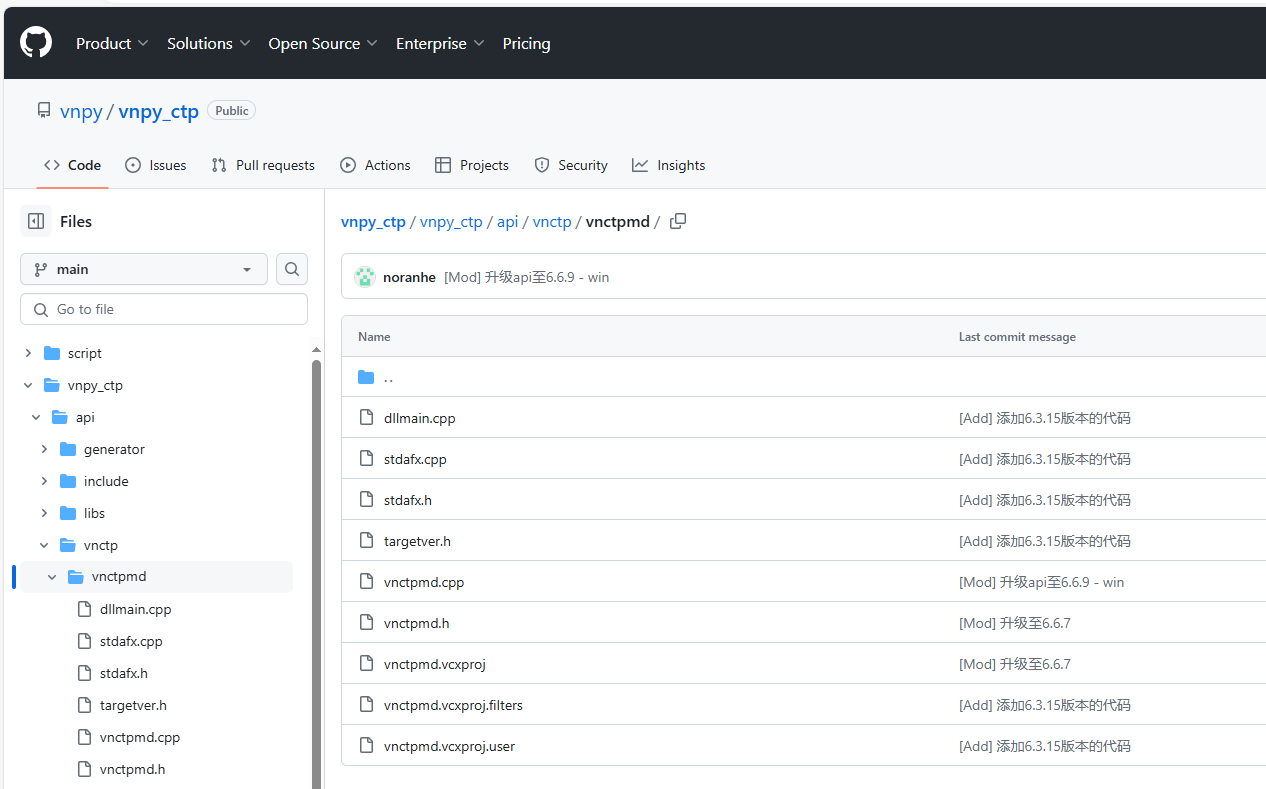Image resolution: width=1266 pixels, height=789 pixels.
Task: Select vnctpmd.cpp in the sidebar tree
Action: pos(140,737)
